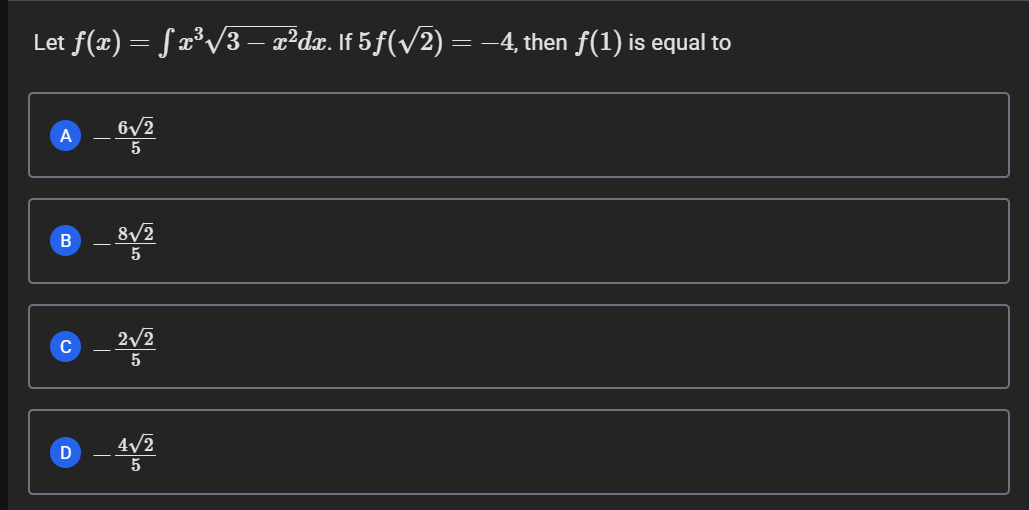This screenshot has width=1029, height=510.
Task: Click the f(1) term in the question
Action: [x=598, y=44]
